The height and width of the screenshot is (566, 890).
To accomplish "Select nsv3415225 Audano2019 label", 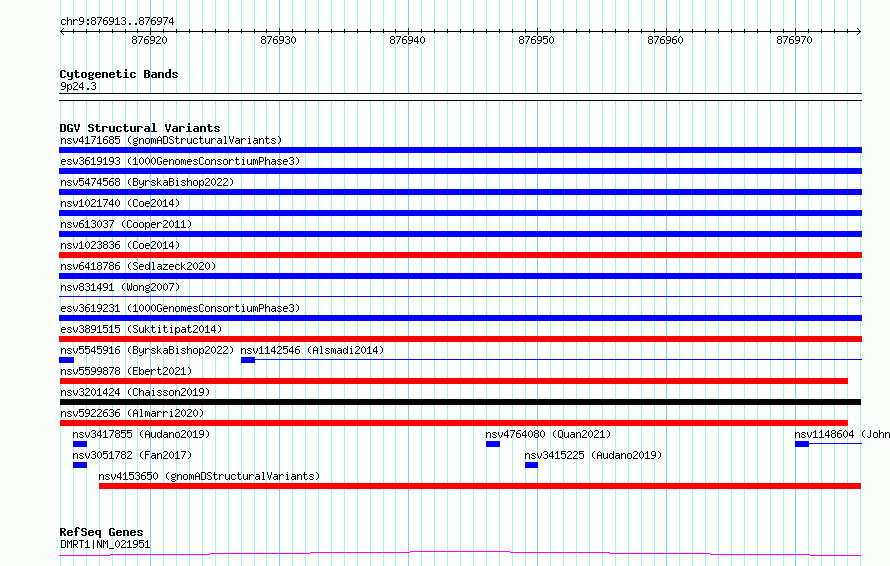I will coord(593,455).
